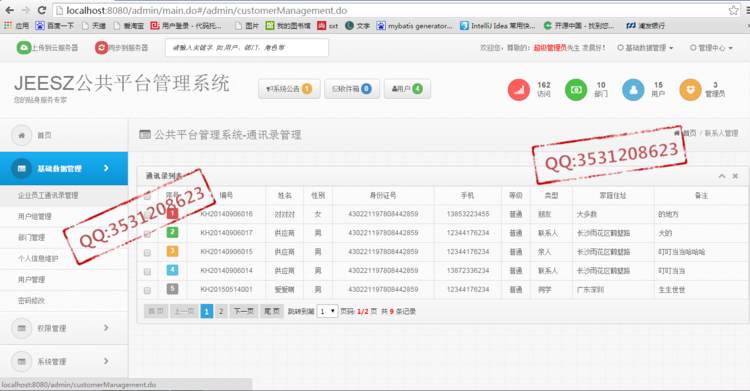
Task: Open the jump-to-page number dropdown
Action: tap(327, 311)
